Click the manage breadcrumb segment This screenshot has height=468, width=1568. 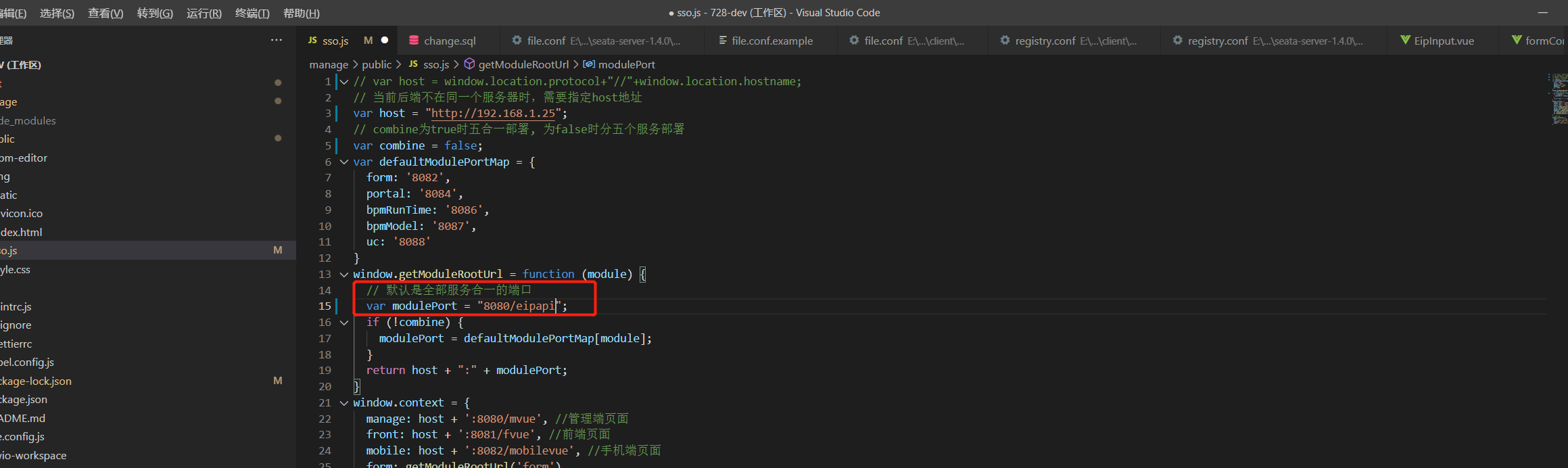pyautogui.click(x=329, y=65)
